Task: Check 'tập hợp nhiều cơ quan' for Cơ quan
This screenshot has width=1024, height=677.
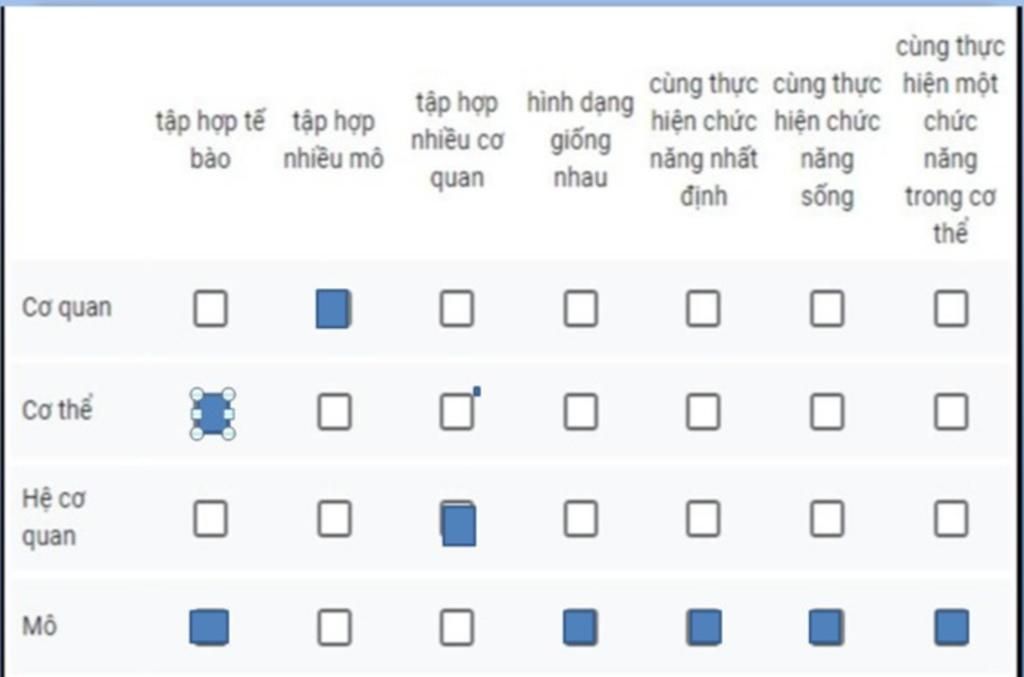Action: (x=457, y=309)
